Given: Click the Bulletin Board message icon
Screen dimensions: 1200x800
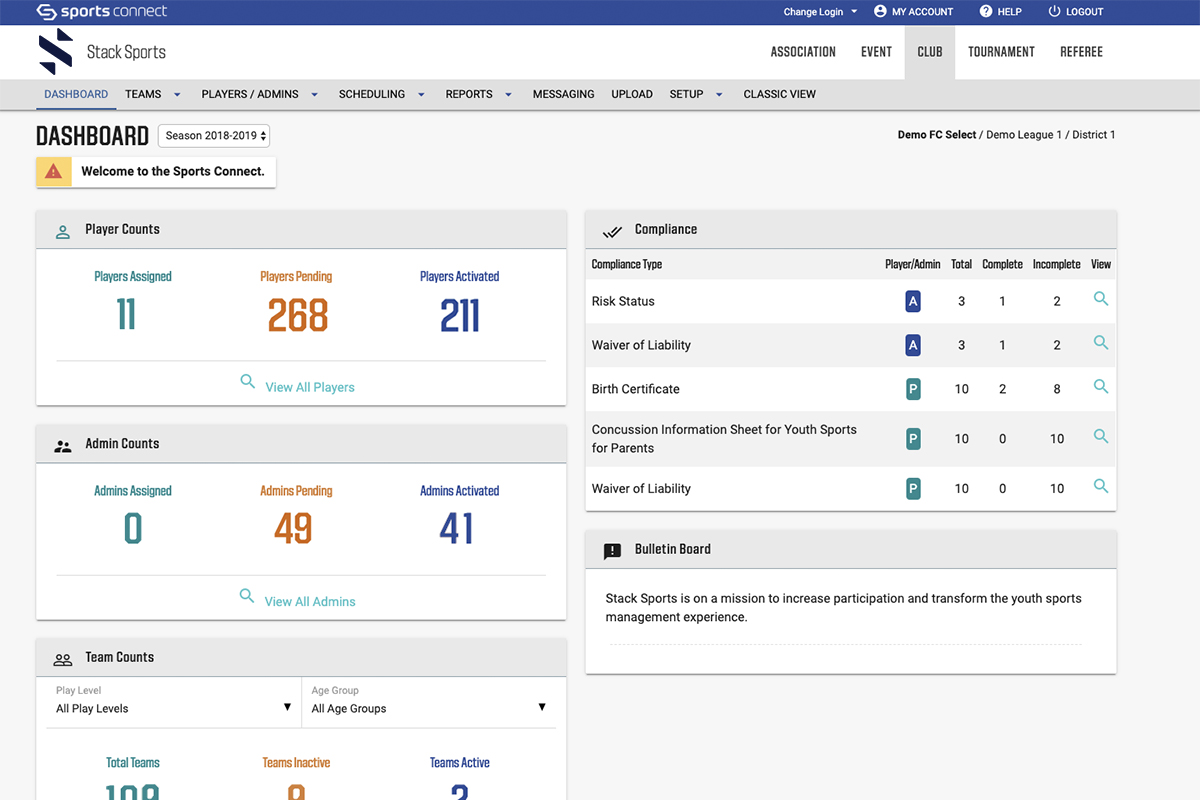Looking at the screenshot, I should pyautogui.click(x=613, y=551).
